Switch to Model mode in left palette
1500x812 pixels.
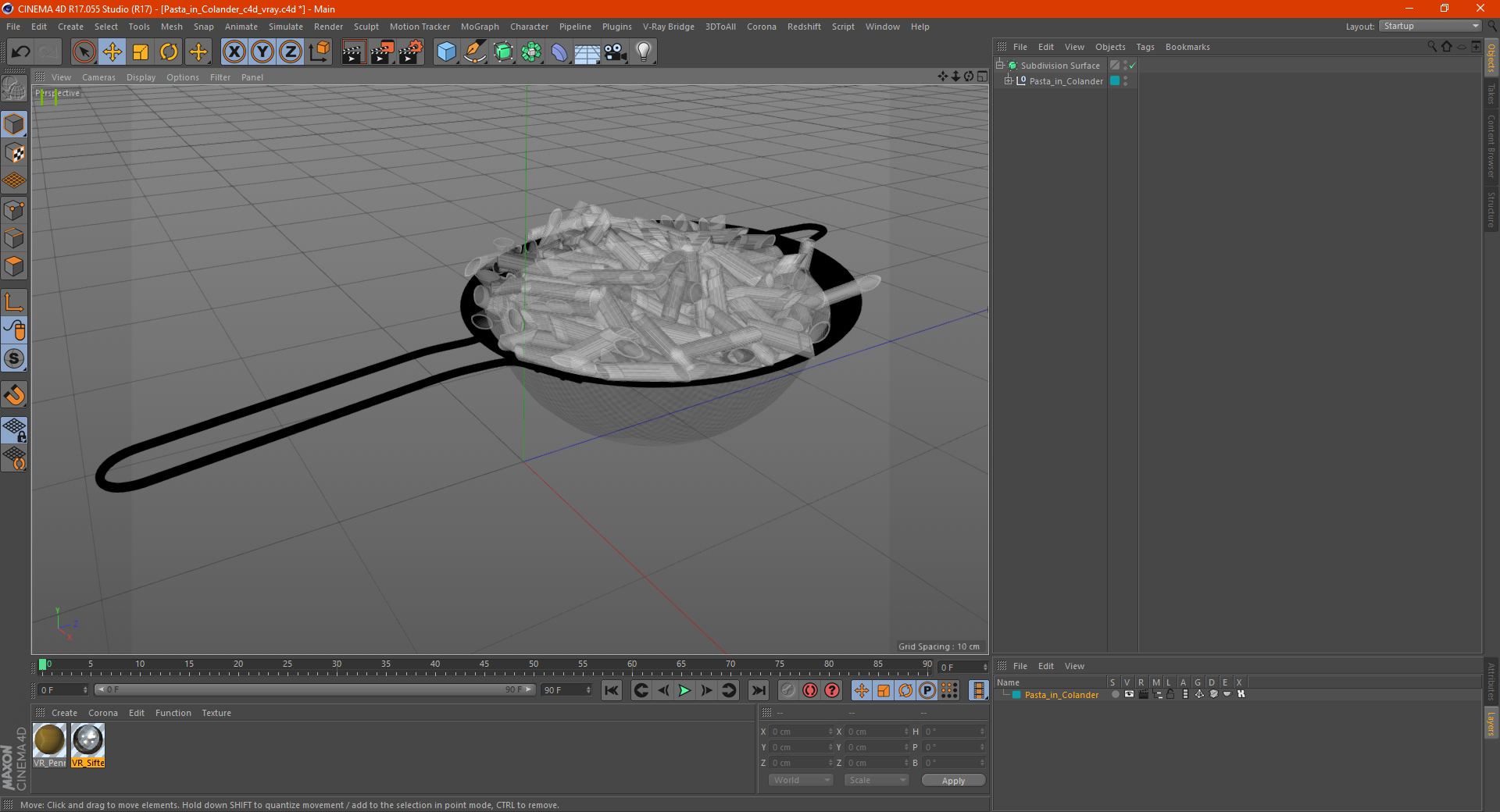coord(14,124)
